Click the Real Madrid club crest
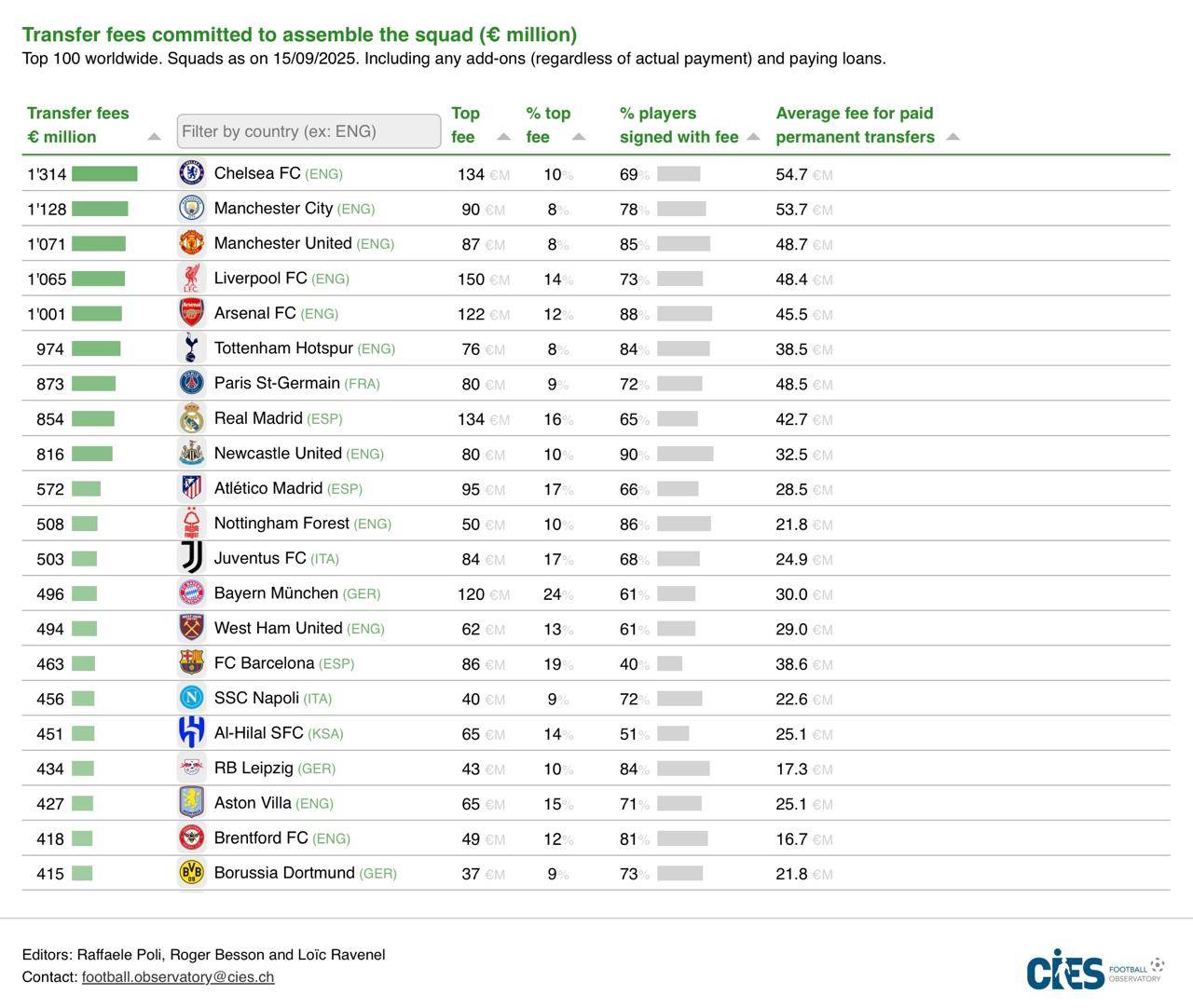 (x=191, y=418)
